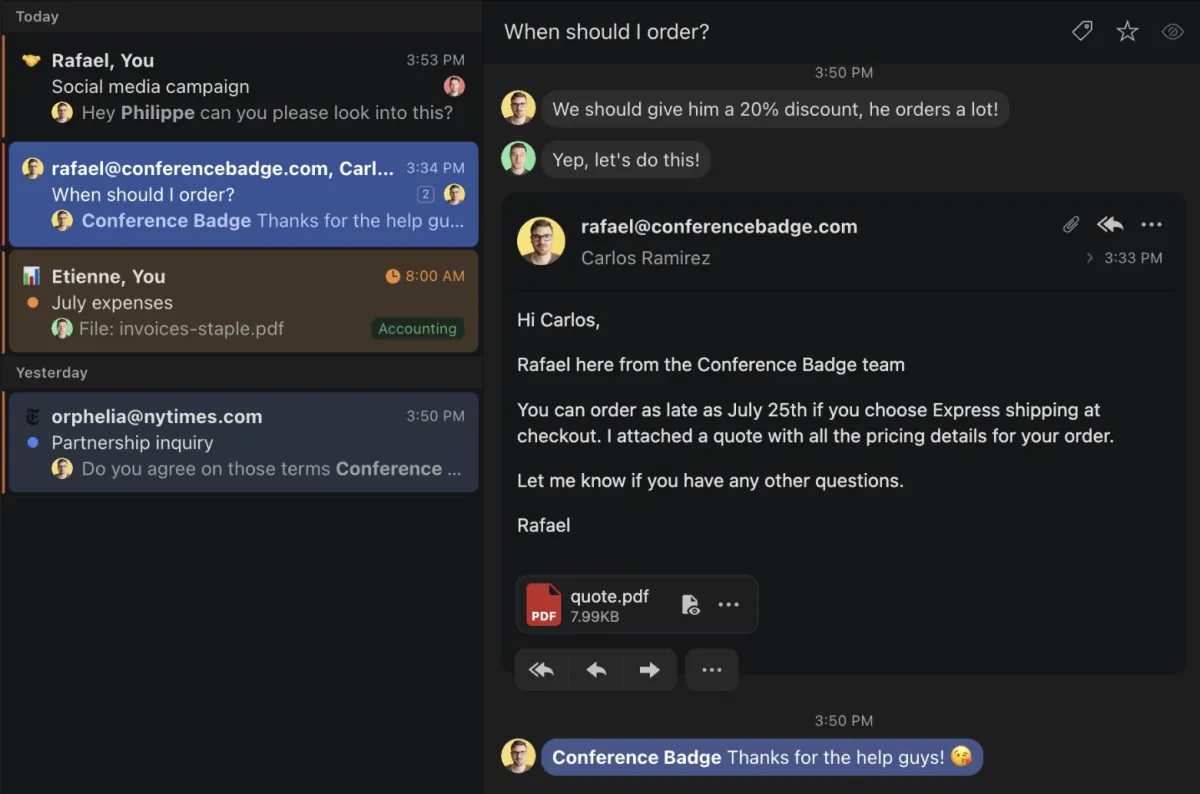The height and width of the screenshot is (794, 1200).
Task: Click the 20% discount comment bubble
Action: pyautogui.click(x=775, y=109)
